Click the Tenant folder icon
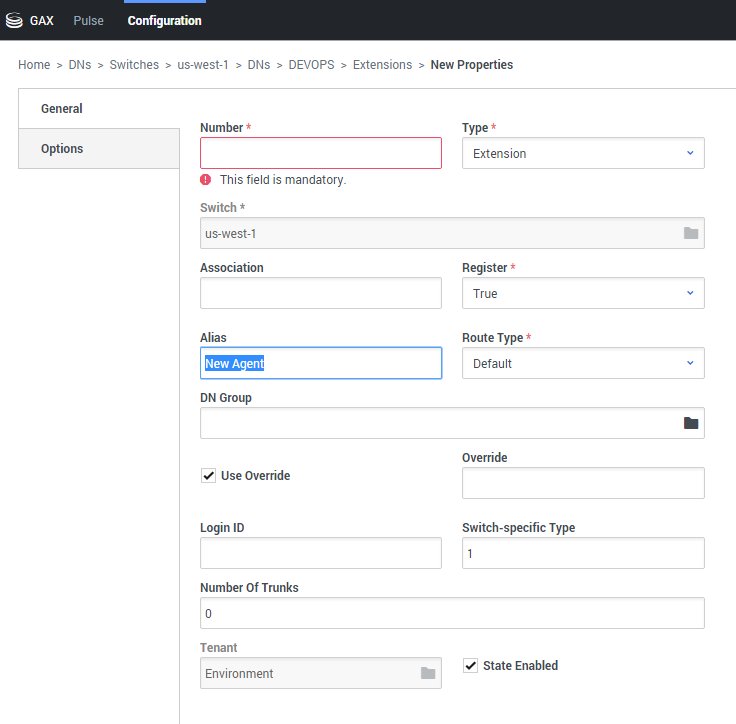The width and height of the screenshot is (736, 724). pos(428,673)
